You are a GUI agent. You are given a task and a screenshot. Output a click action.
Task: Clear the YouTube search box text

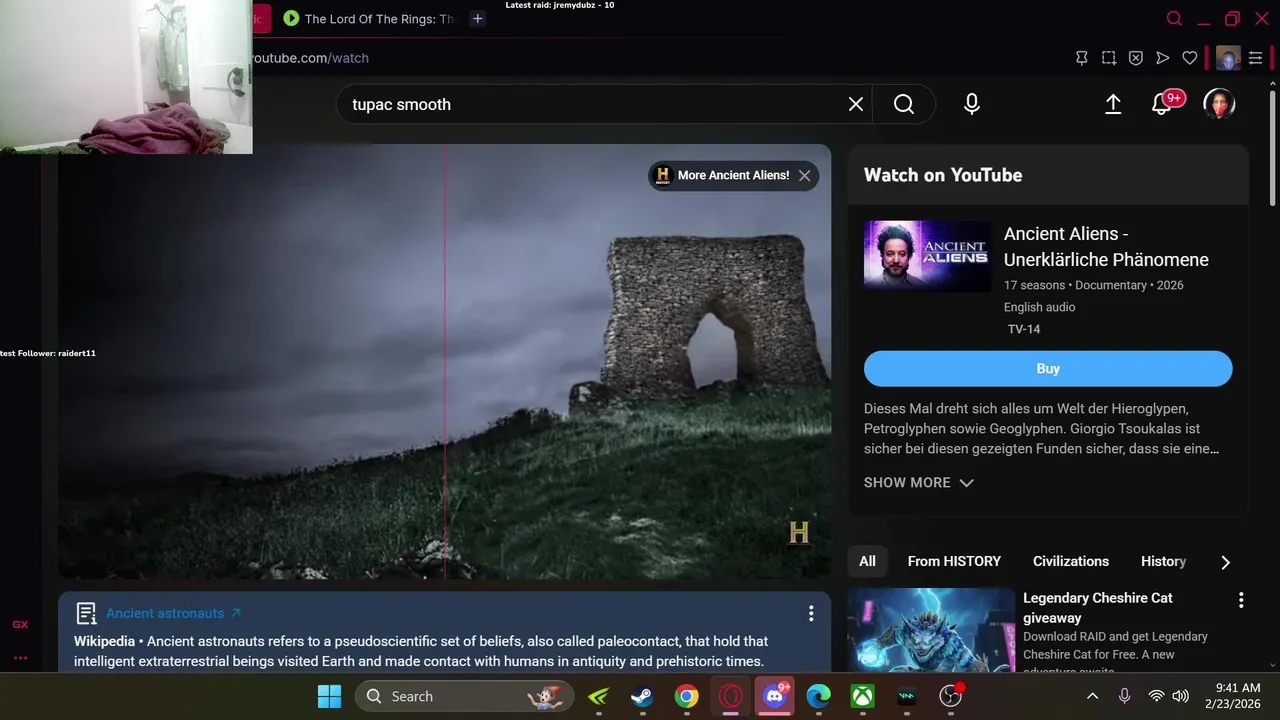(856, 104)
